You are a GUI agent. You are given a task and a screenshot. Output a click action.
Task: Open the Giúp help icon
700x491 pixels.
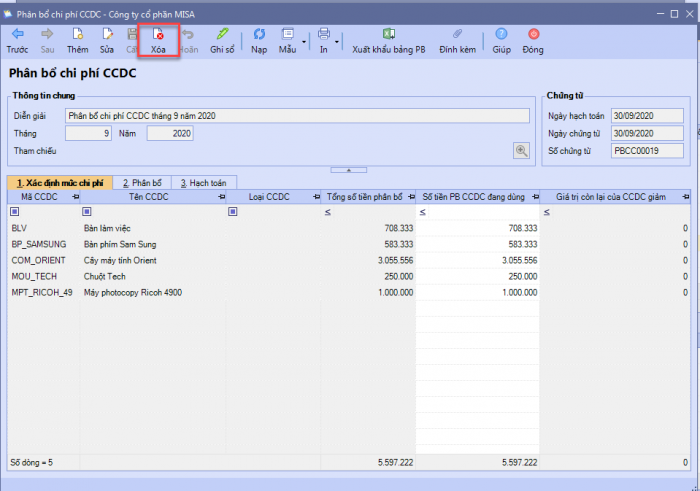point(501,35)
